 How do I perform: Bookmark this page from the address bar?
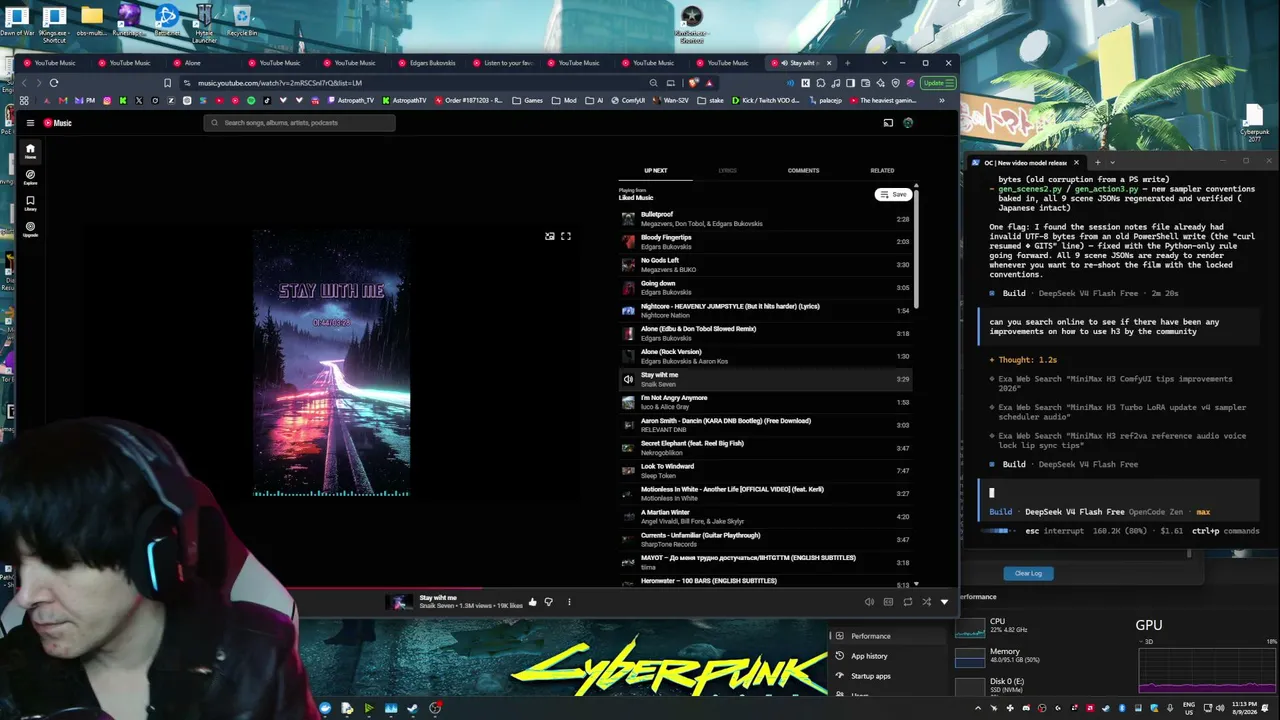[167, 83]
